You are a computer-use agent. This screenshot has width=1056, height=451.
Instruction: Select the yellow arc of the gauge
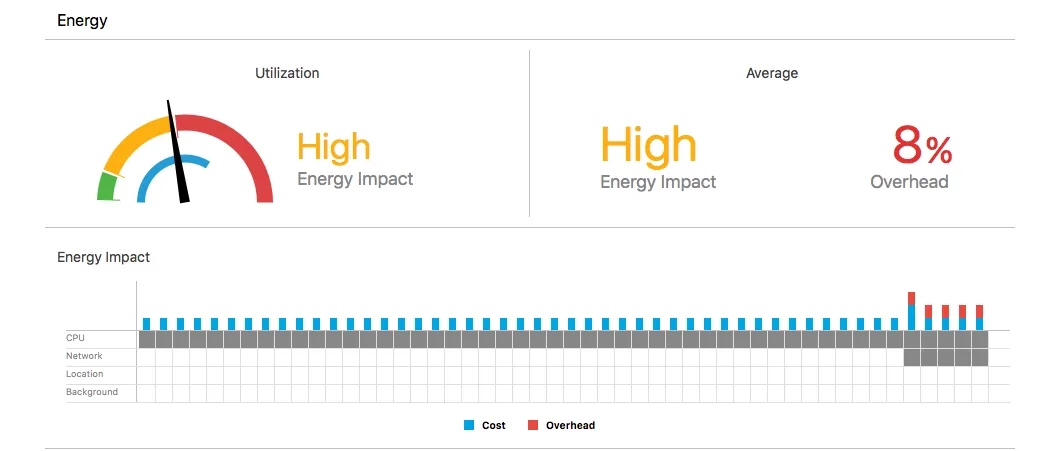(134, 140)
